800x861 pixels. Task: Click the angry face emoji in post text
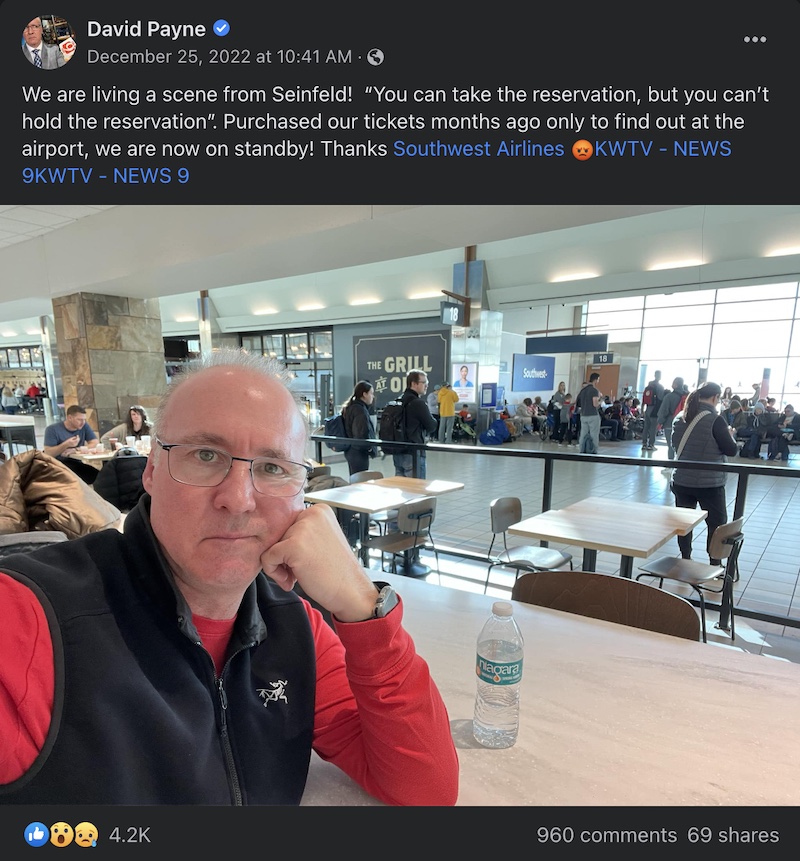tap(581, 149)
